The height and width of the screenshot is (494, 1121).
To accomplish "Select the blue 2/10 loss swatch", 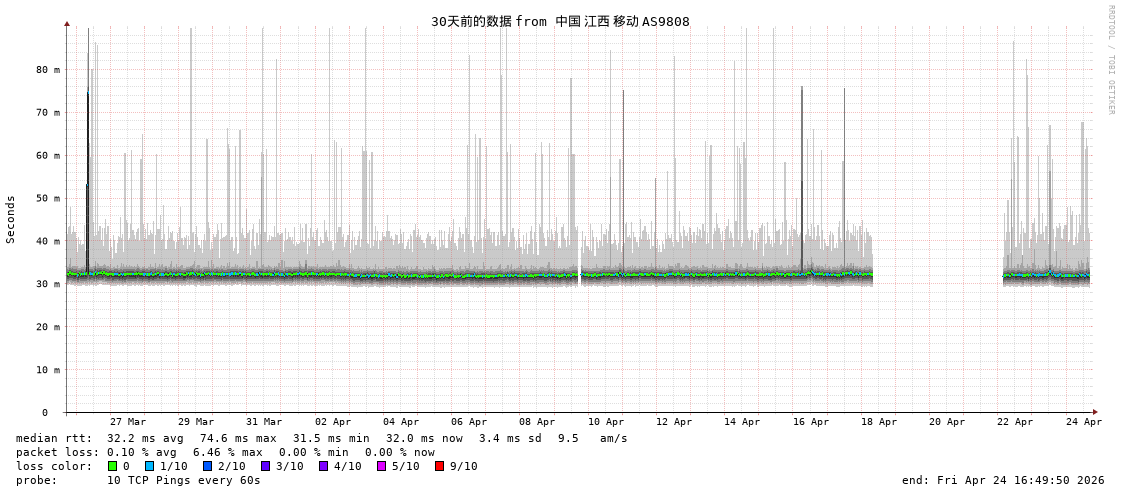I will point(208,466).
